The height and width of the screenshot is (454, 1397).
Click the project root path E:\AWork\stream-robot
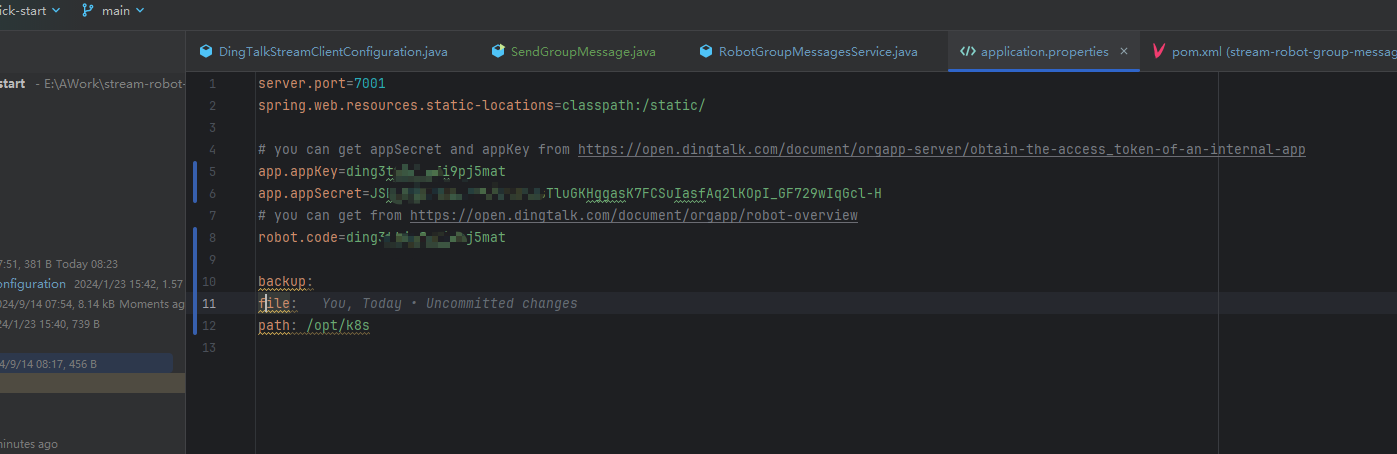(114, 84)
